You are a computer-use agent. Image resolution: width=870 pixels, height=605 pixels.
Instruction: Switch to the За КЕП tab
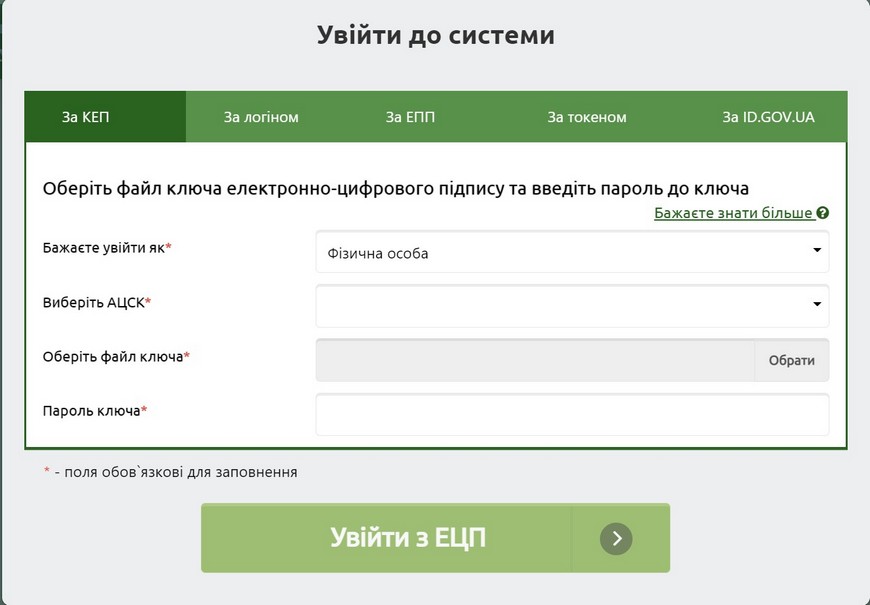(x=86, y=117)
